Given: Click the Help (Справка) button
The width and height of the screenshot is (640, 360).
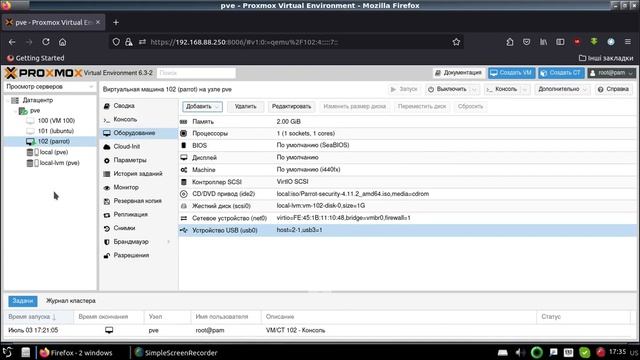Looking at the screenshot, I should point(613,89).
